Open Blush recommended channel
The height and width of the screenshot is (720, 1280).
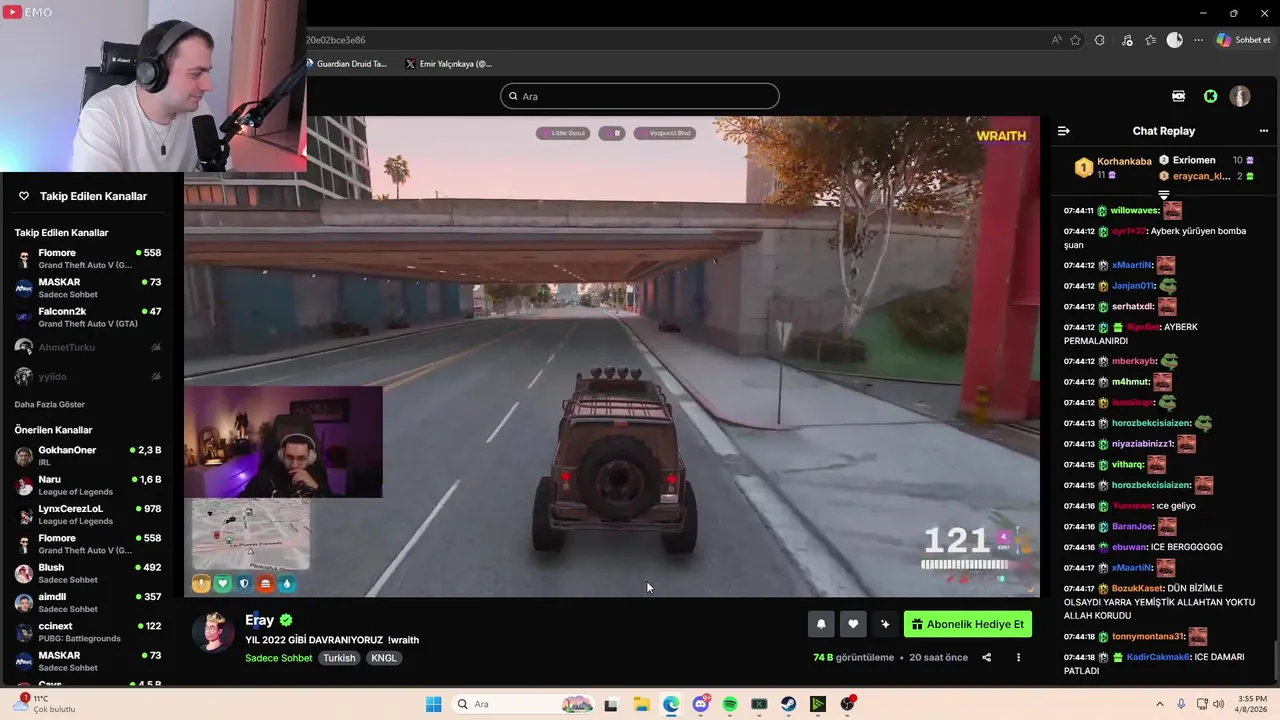88,573
